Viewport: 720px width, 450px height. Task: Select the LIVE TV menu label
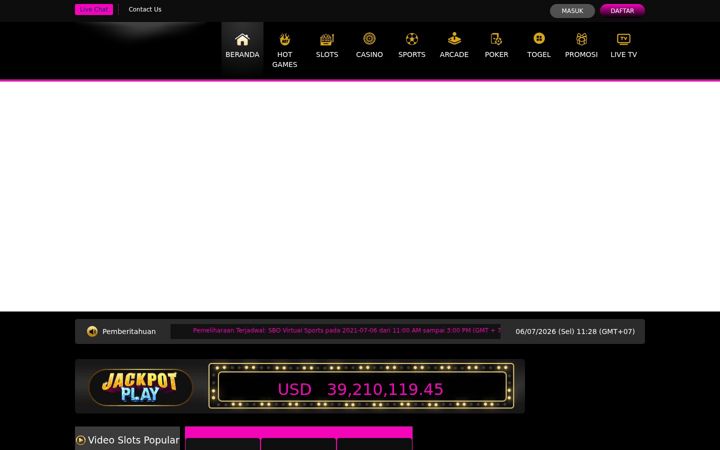click(x=624, y=54)
